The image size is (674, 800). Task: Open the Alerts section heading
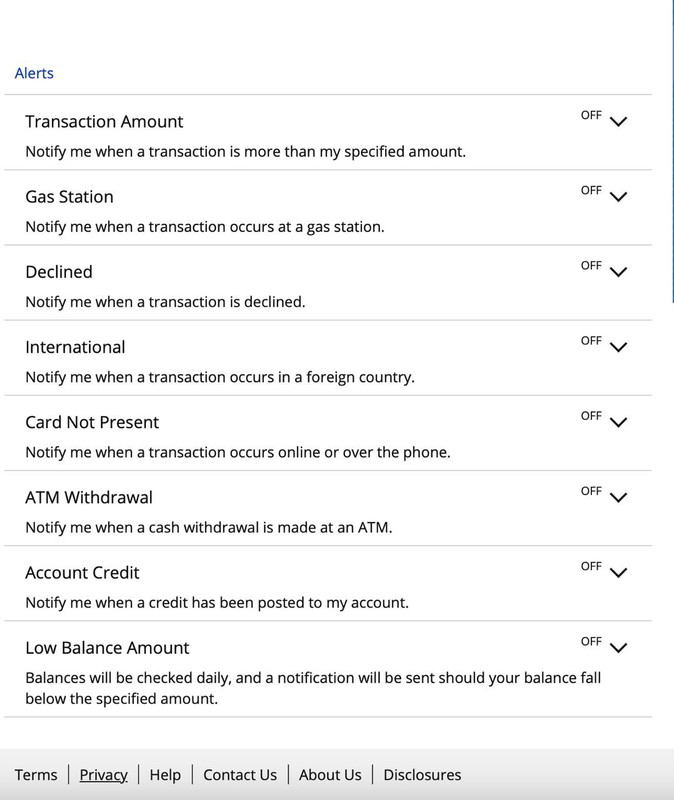[34, 73]
